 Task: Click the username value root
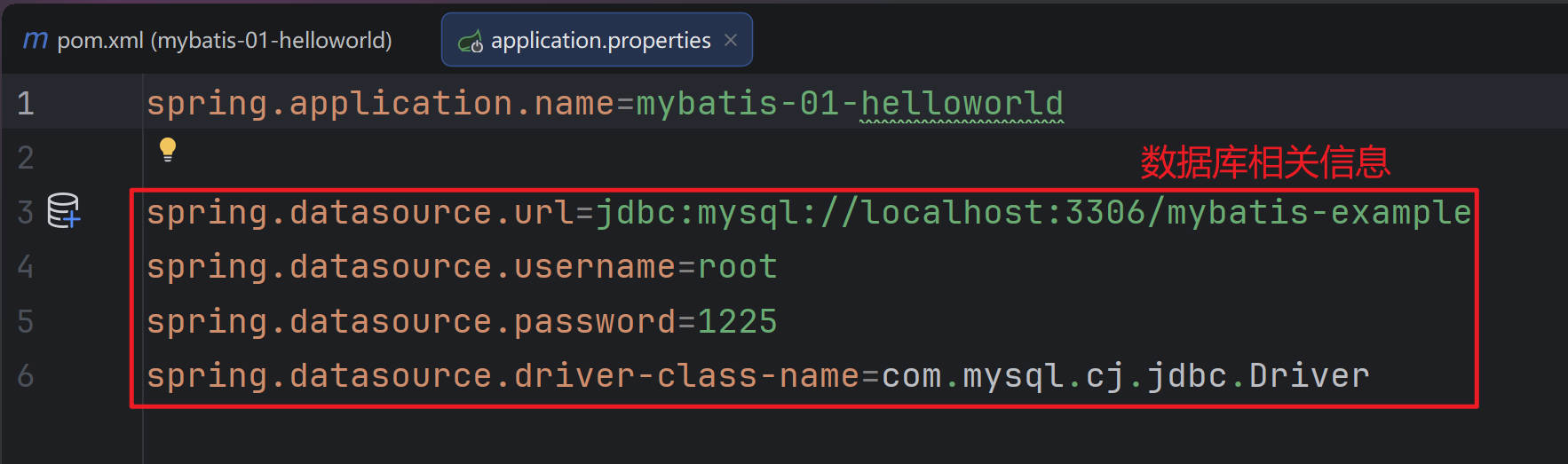[737, 267]
